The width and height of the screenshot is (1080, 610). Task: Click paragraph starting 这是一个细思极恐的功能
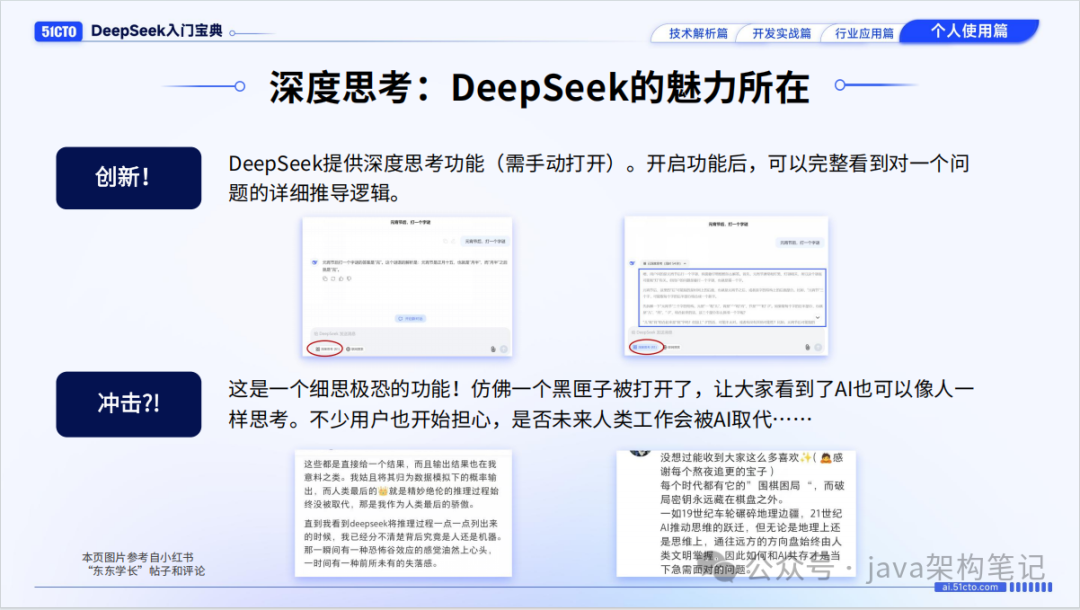601,403
